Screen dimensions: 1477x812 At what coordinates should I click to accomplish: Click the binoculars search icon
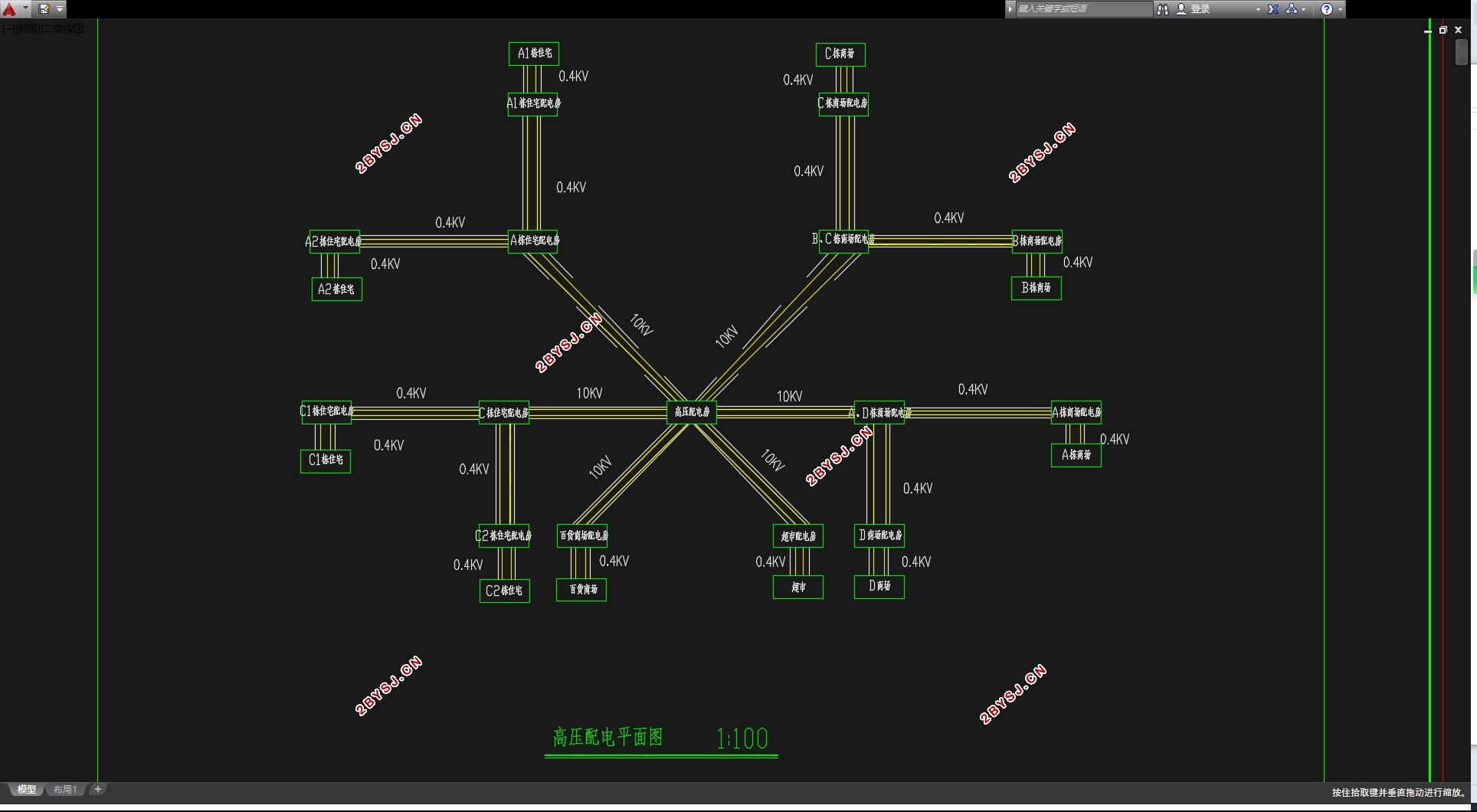(x=1163, y=9)
